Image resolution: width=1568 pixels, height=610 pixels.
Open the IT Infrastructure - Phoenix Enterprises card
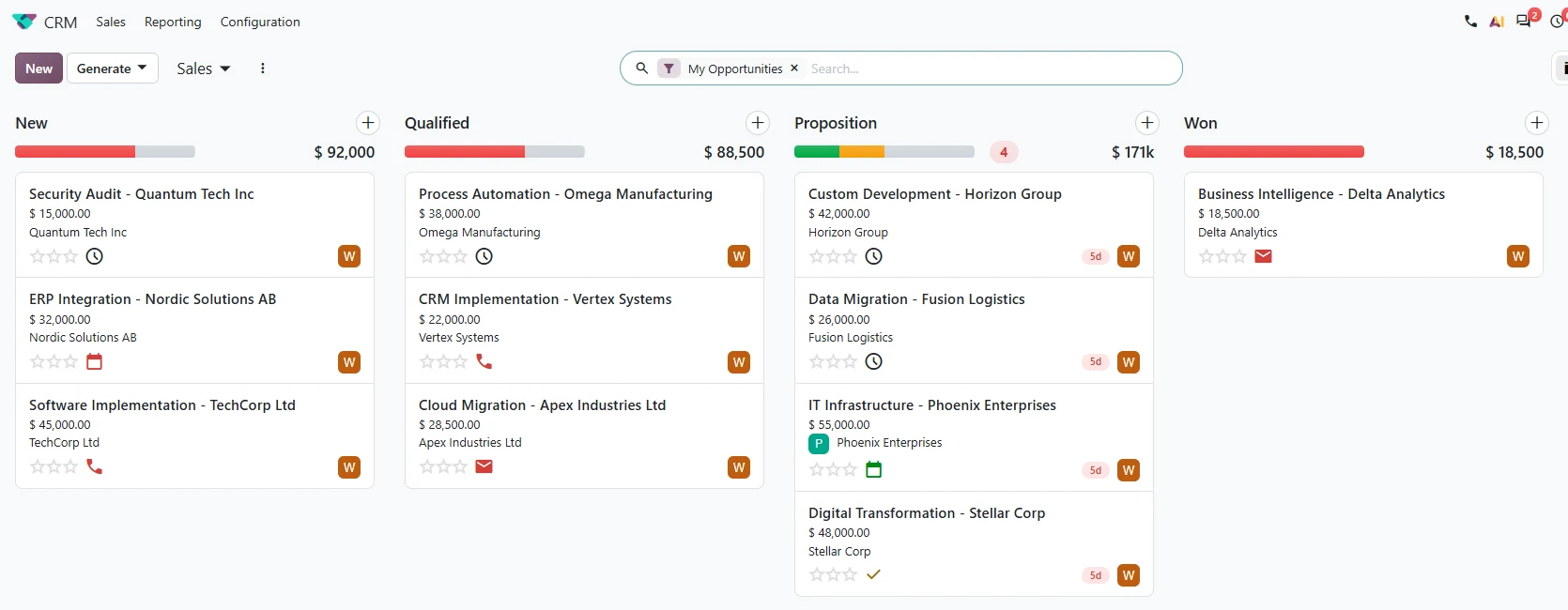[974, 437]
